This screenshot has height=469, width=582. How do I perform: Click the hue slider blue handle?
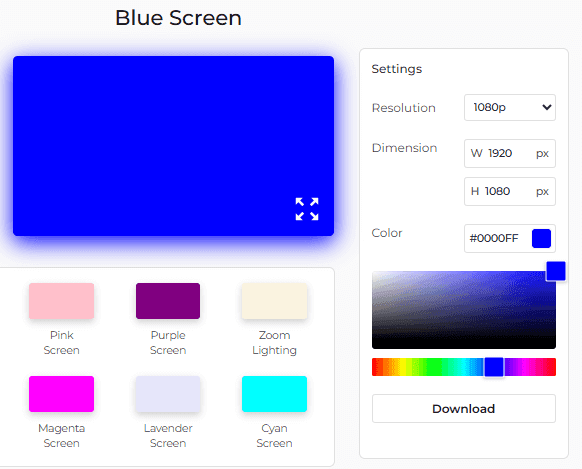494,367
